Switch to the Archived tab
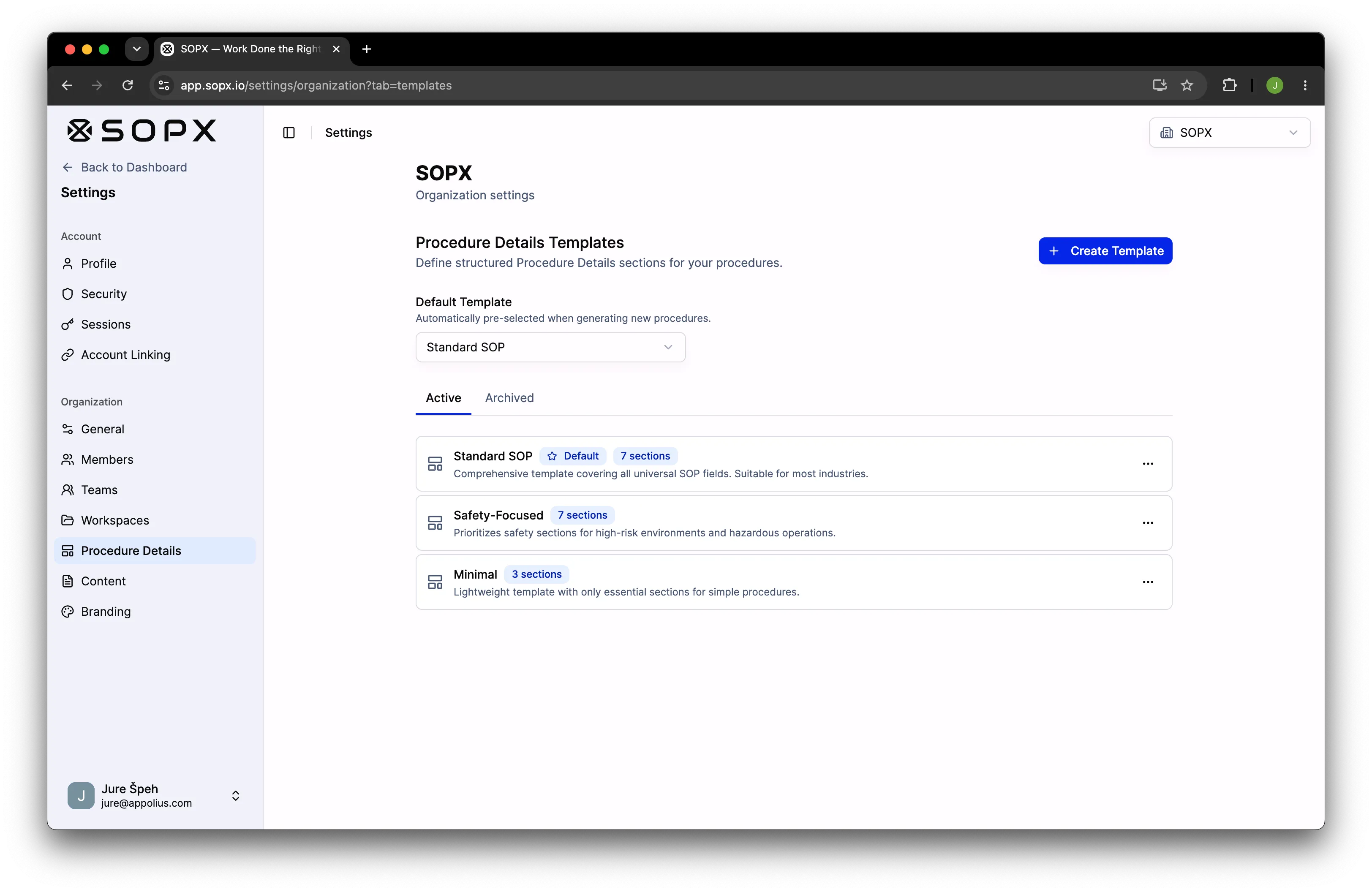Viewport: 1372px width, 892px height. [x=509, y=397]
